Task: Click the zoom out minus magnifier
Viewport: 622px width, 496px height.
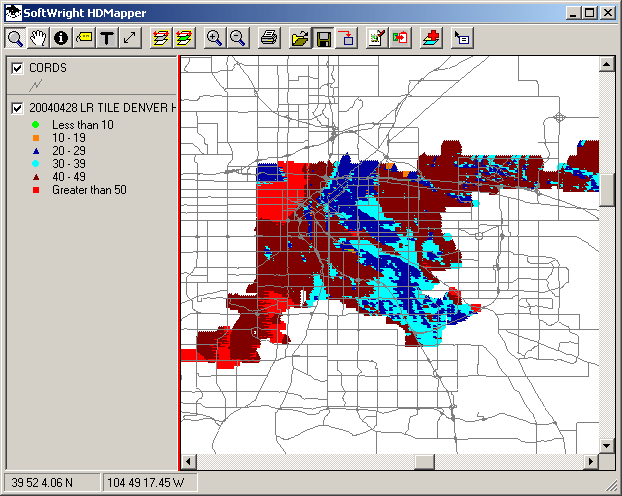Action: coord(238,38)
